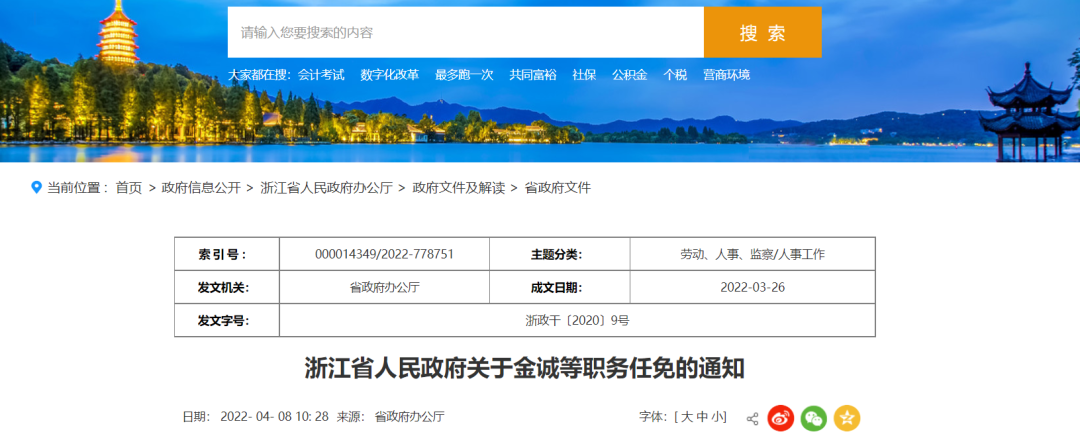Screen dimensions: 1080x446
Task: Click the publish date 2022-04-08 10:28
Action: 274,416
